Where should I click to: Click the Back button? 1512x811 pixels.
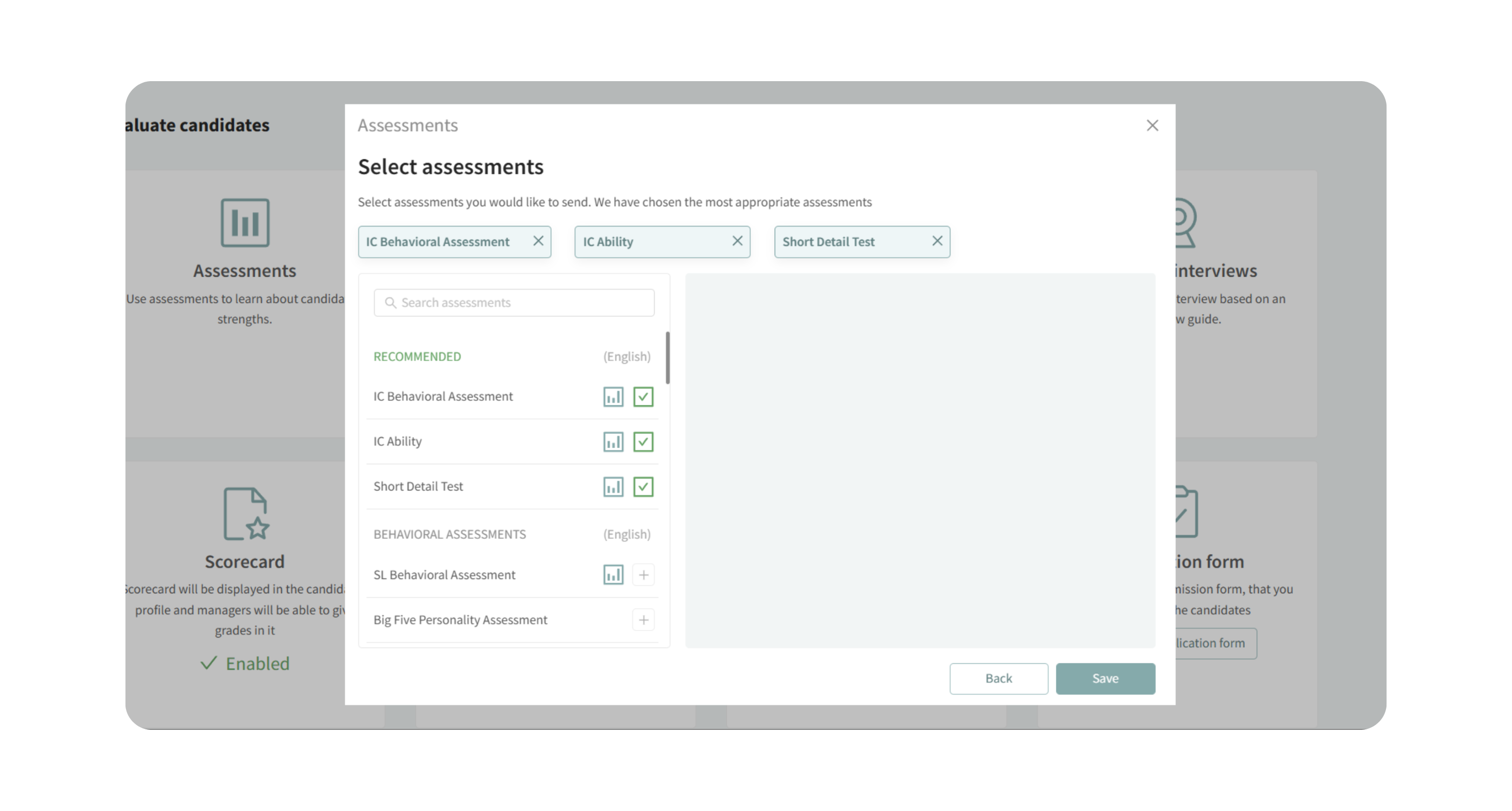998,678
